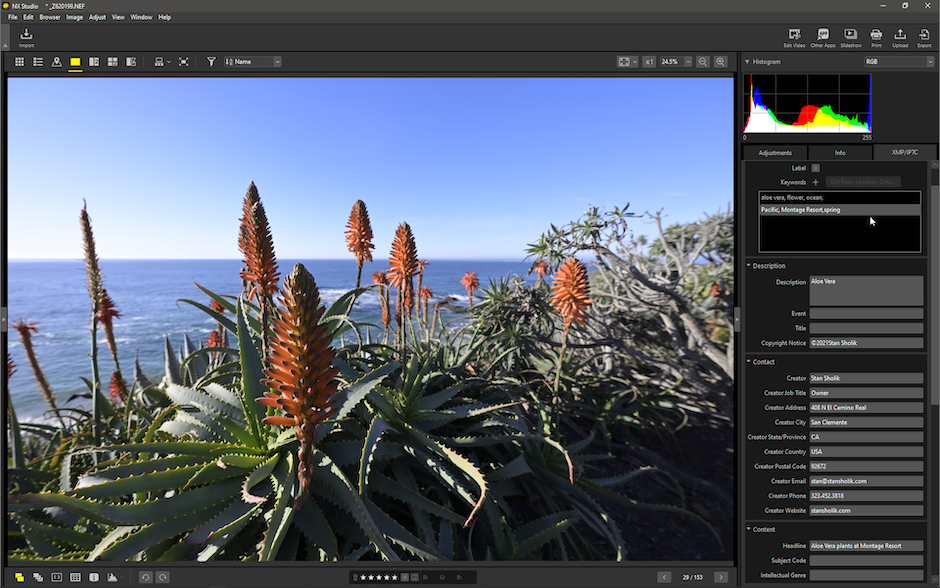Toggle the Label color box

click(x=815, y=168)
